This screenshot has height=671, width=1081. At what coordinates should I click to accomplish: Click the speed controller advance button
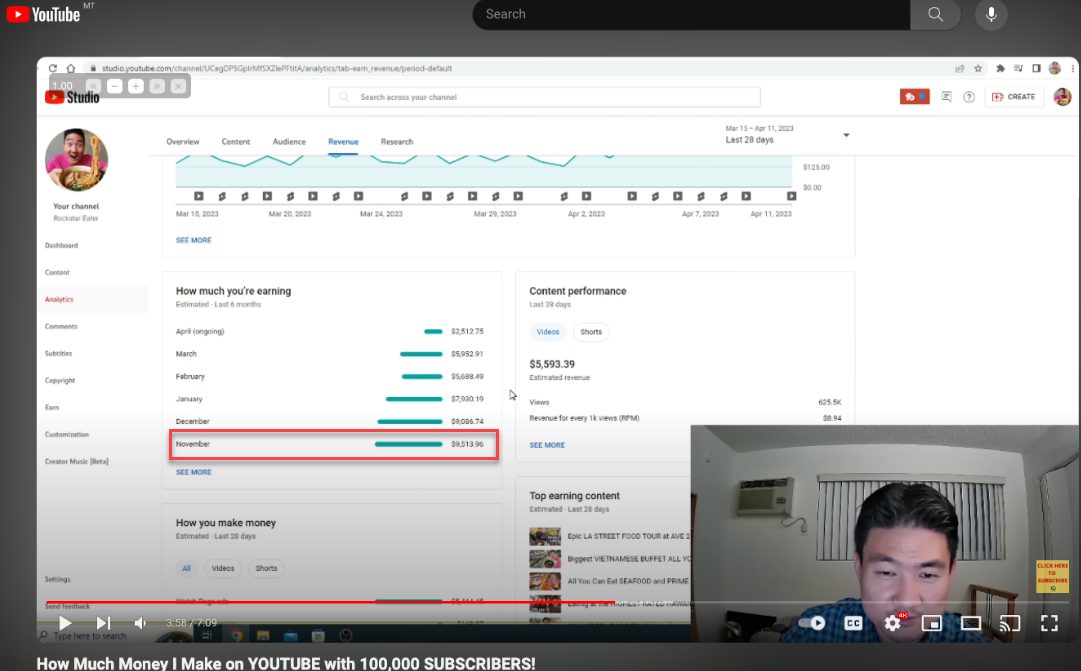[x=157, y=86]
